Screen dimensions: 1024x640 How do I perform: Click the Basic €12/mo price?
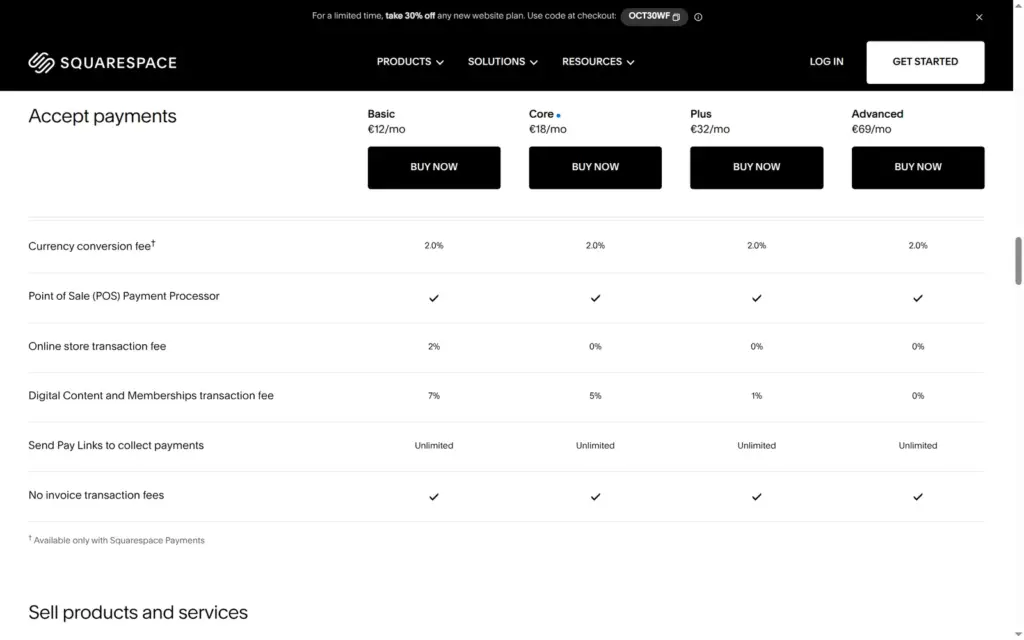pos(386,129)
